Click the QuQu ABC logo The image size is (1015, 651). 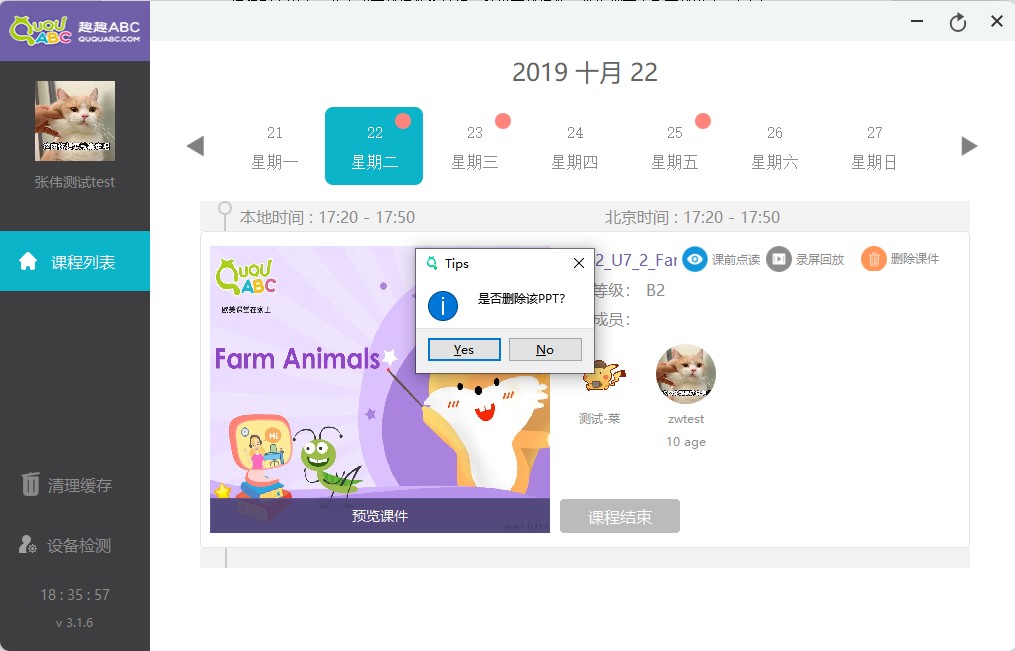tap(75, 30)
